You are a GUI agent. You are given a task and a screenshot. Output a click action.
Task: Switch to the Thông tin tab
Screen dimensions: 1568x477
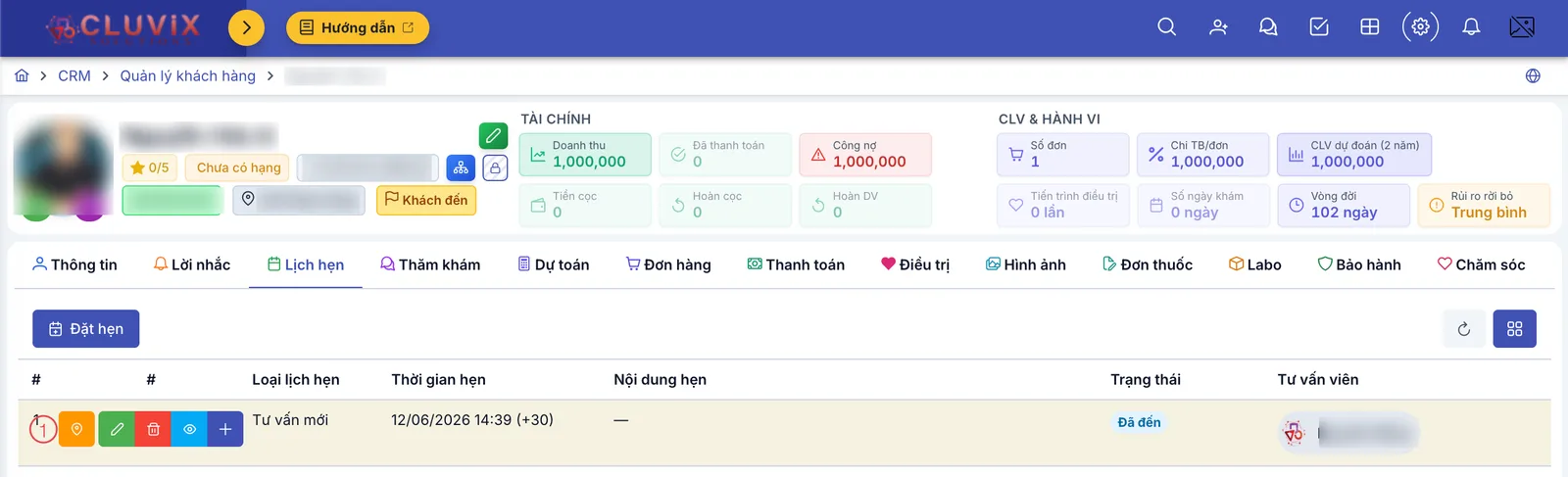point(74,264)
